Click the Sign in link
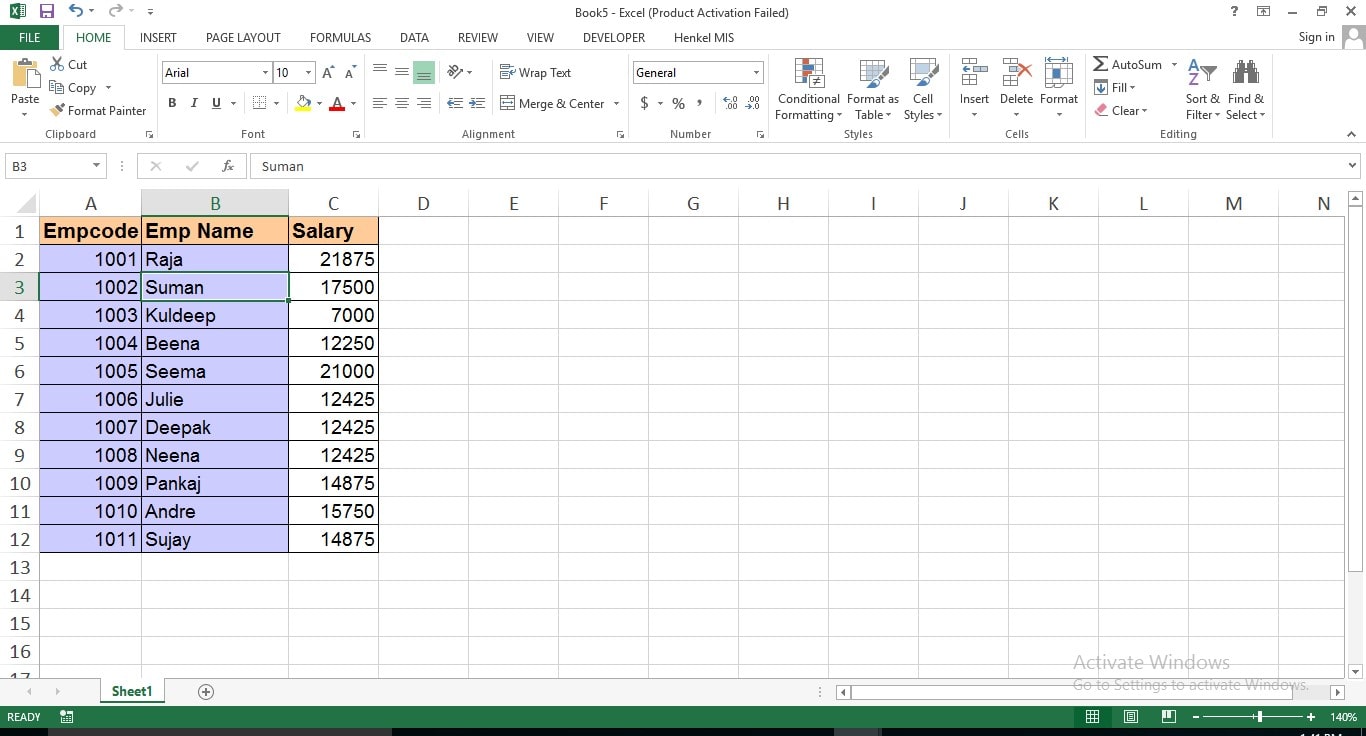Viewport: 1366px width, 736px height. pos(1316,37)
